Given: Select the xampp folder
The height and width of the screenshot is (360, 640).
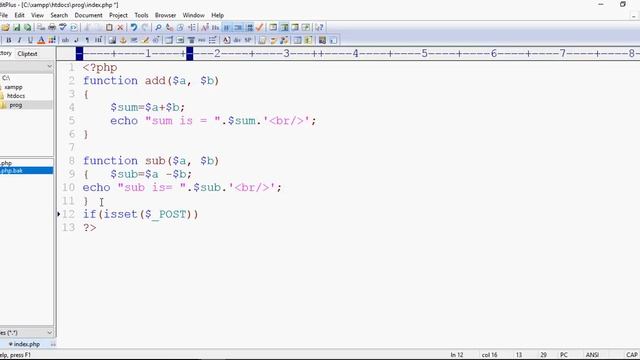Looking at the screenshot, I should pyautogui.click(x=13, y=87).
